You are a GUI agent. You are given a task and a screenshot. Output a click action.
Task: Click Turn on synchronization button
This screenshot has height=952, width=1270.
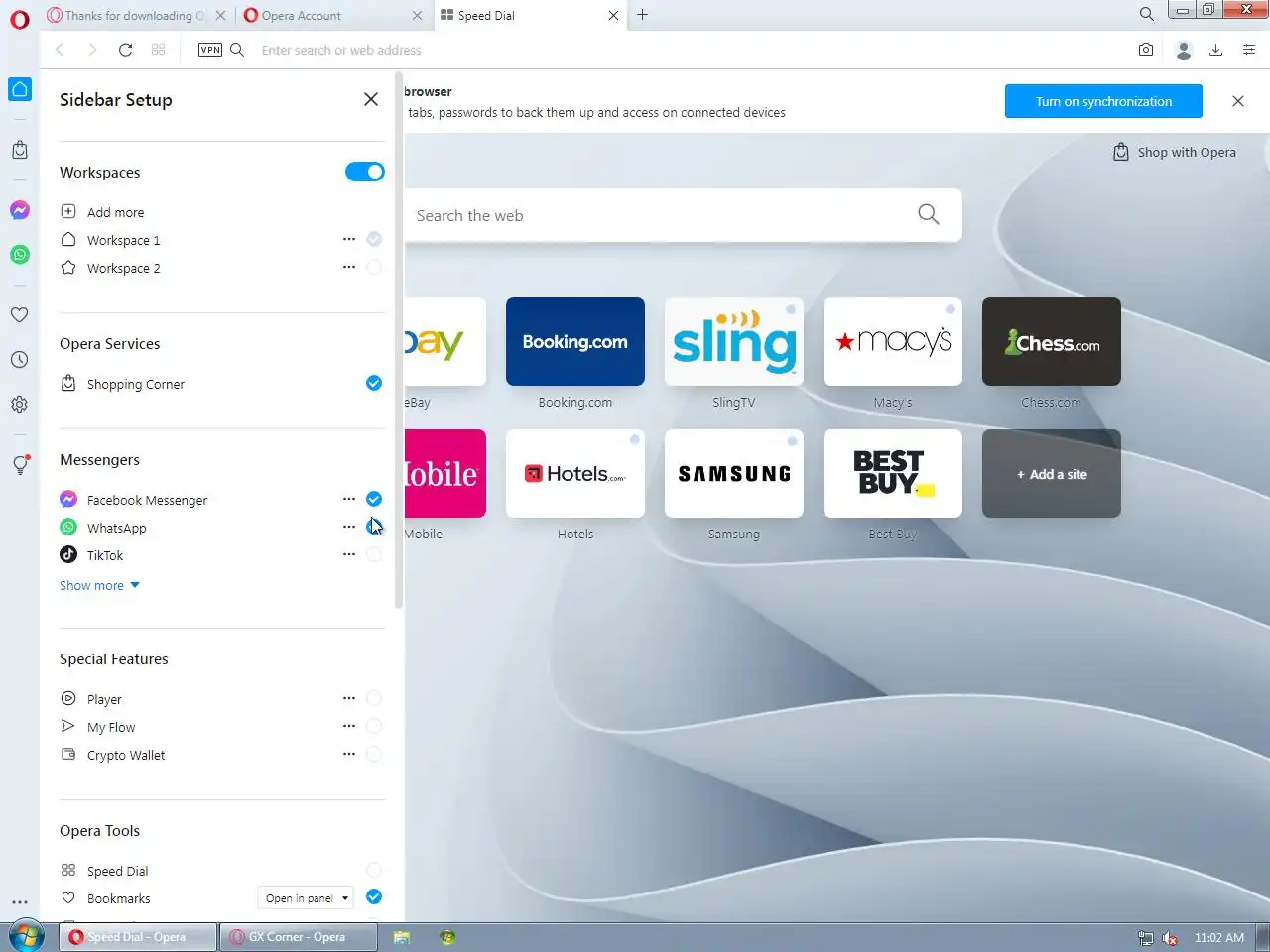click(x=1103, y=101)
